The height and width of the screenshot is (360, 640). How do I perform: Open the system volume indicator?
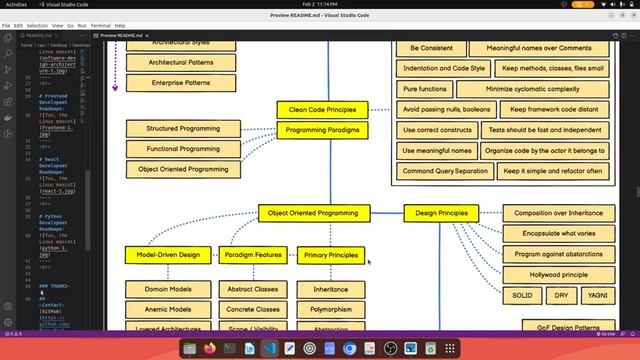coord(613,4)
